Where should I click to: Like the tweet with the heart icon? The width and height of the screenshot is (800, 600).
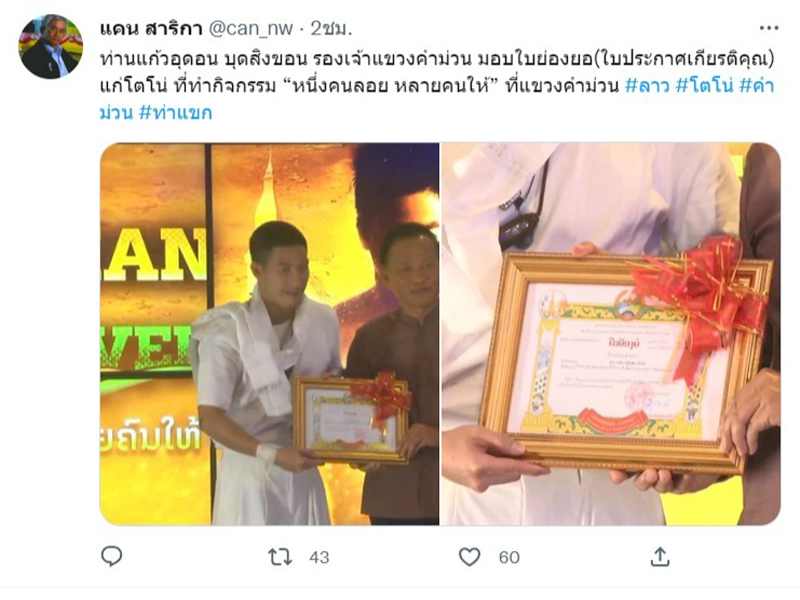point(469,557)
